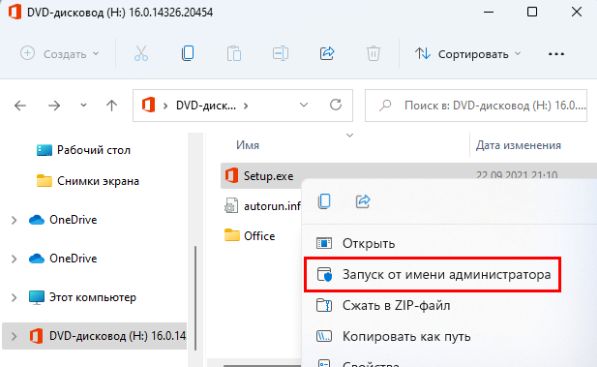The image size is (597, 367).
Task: Expand the second OneDrive tree node
Action: pyautogui.click(x=14, y=259)
